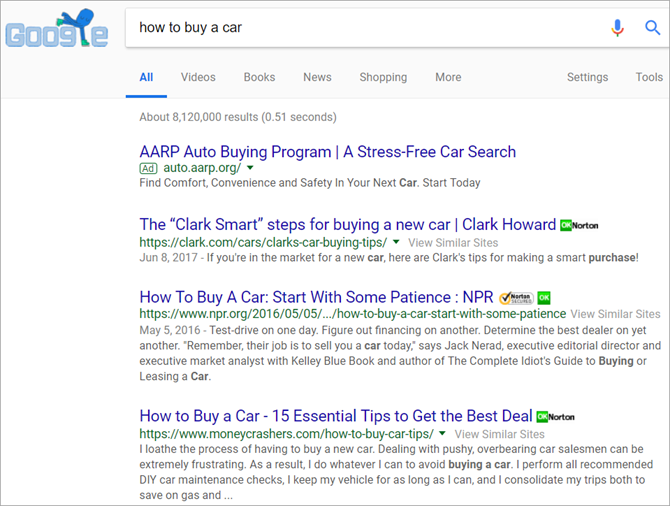Open the 15 Essential Tips result link
670x506 pixels.
(336, 416)
